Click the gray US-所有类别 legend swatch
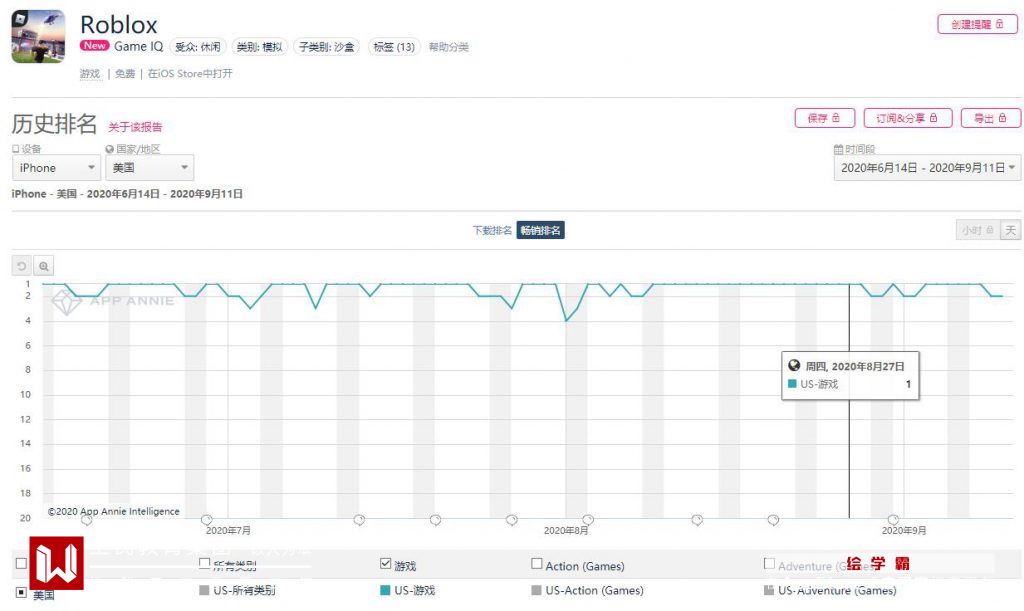 click(x=204, y=590)
